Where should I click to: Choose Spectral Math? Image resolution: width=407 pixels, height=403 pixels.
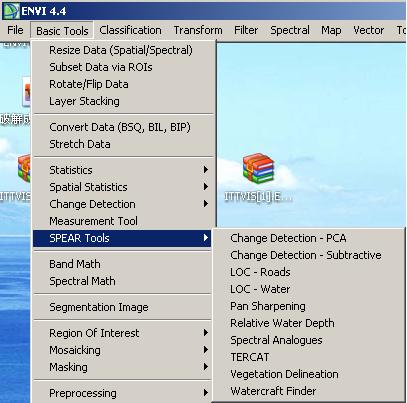(122, 281)
